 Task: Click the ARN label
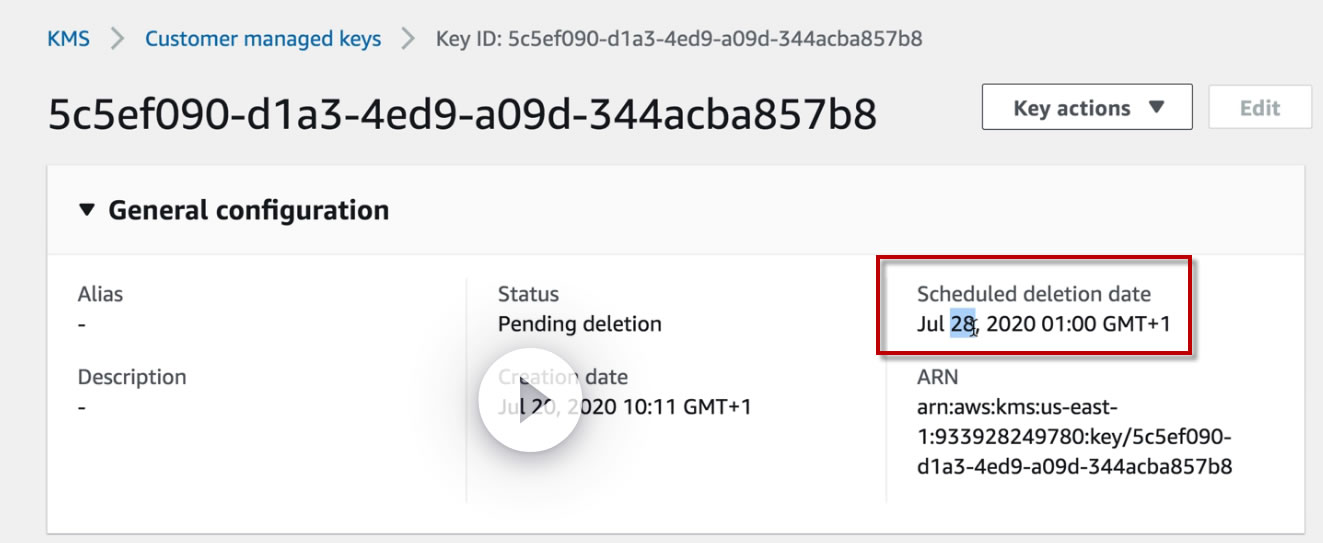tap(937, 377)
